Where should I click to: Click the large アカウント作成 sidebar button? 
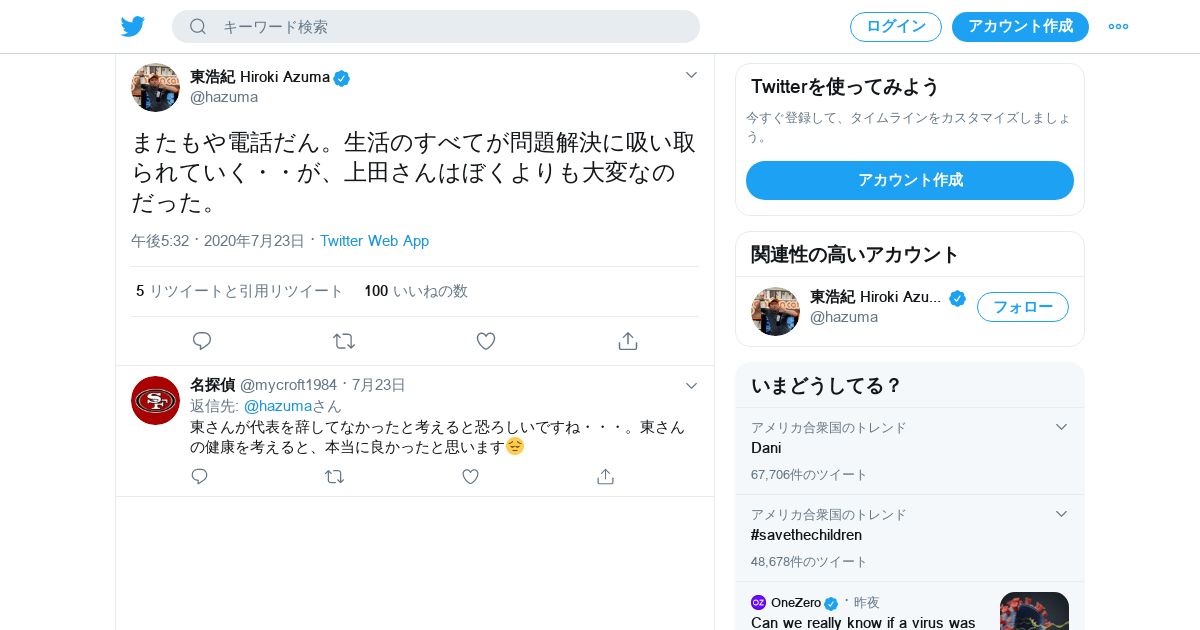click(909, 180)
